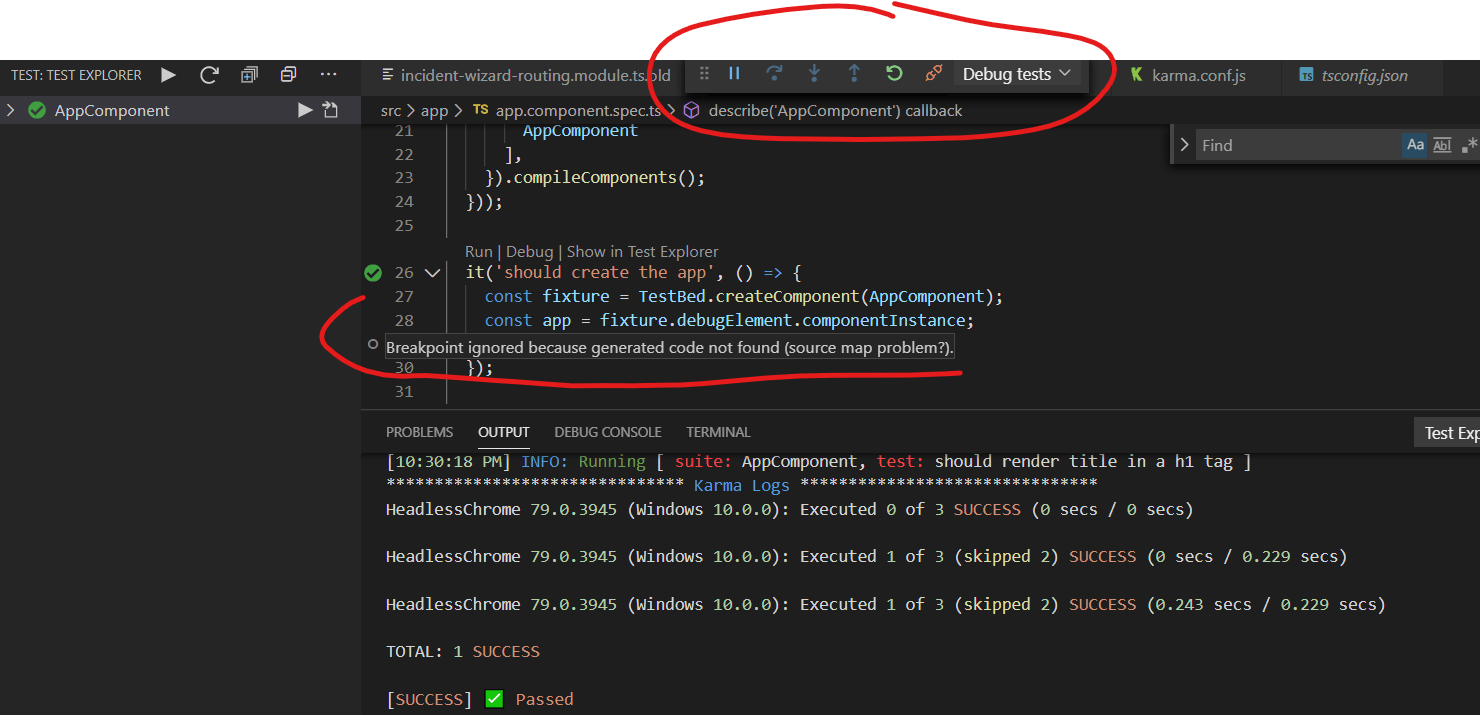Viewport: 1480px width, 715px height.
Task: Open the Debug tests session dropdown
Action: (x=1016, y=74)
